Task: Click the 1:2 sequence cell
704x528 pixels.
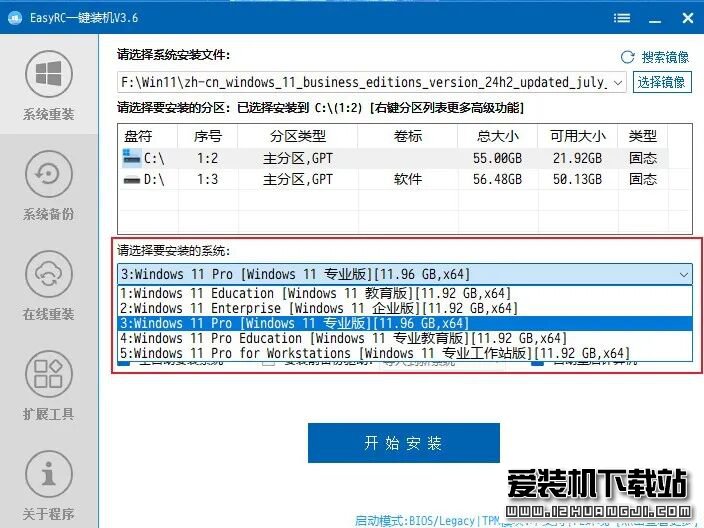Action: click(x=207, y=158)
